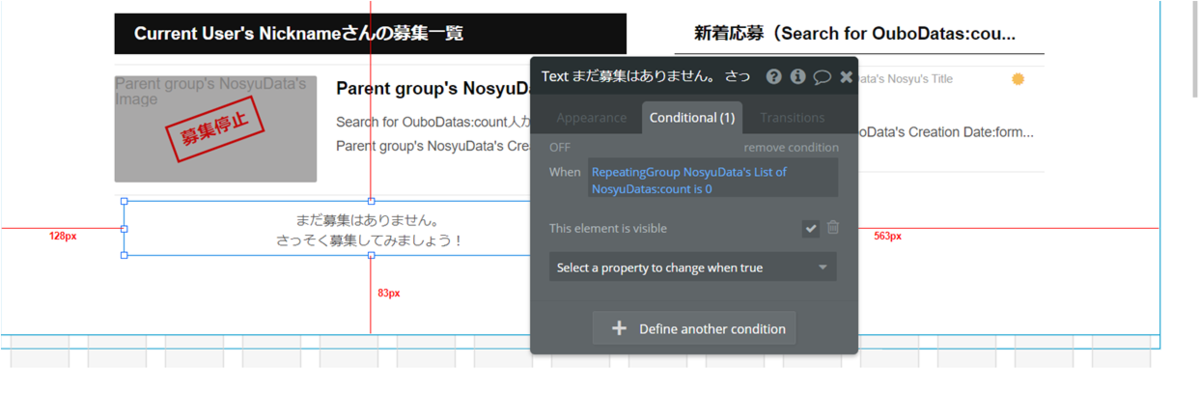Click the orange sun badge icon
This screenshot has width=1200, height=394.
pyautogui.click(x=1018, y=79)
